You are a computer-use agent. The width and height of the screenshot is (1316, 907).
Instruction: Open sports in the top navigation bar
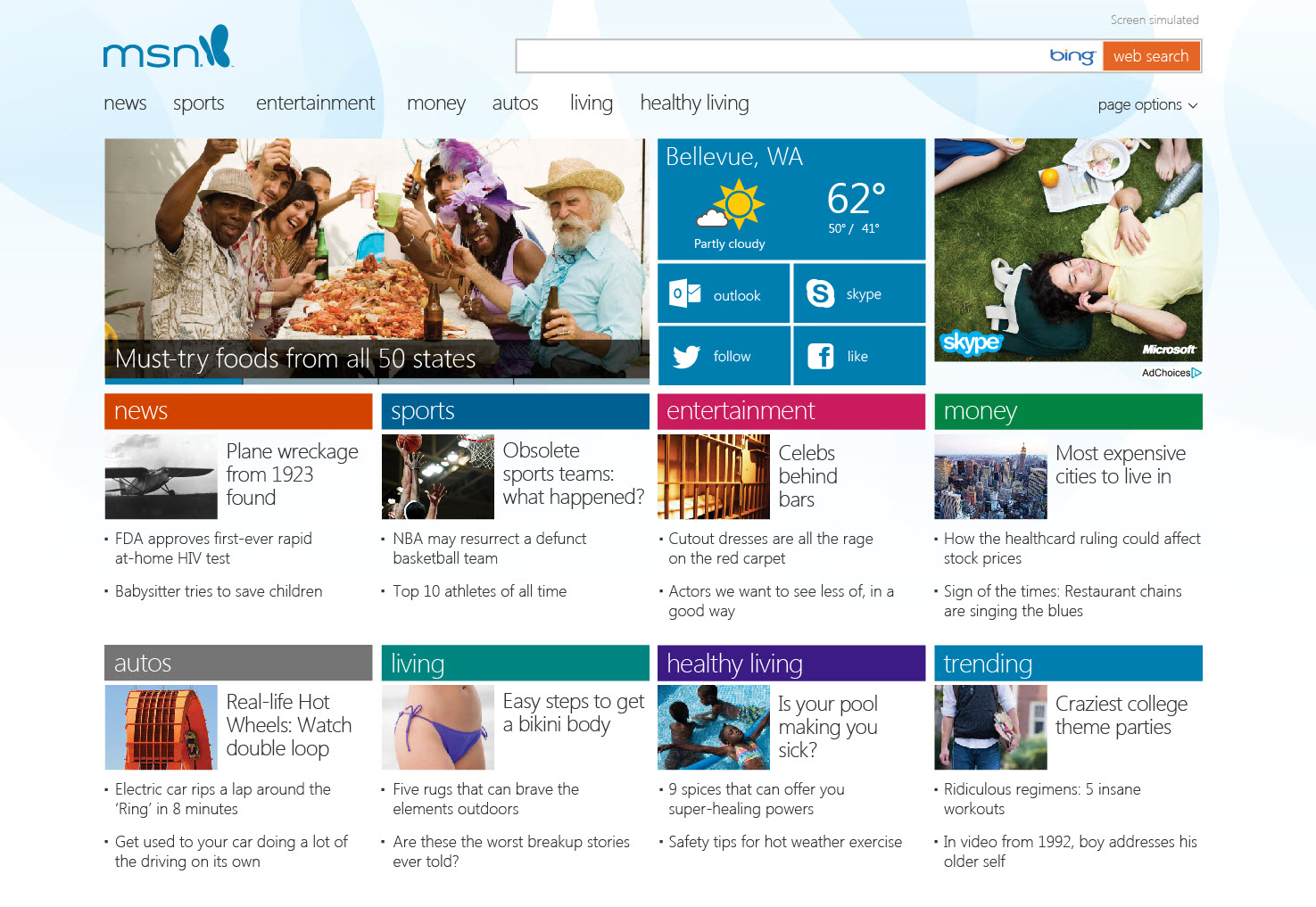[199, 103]
